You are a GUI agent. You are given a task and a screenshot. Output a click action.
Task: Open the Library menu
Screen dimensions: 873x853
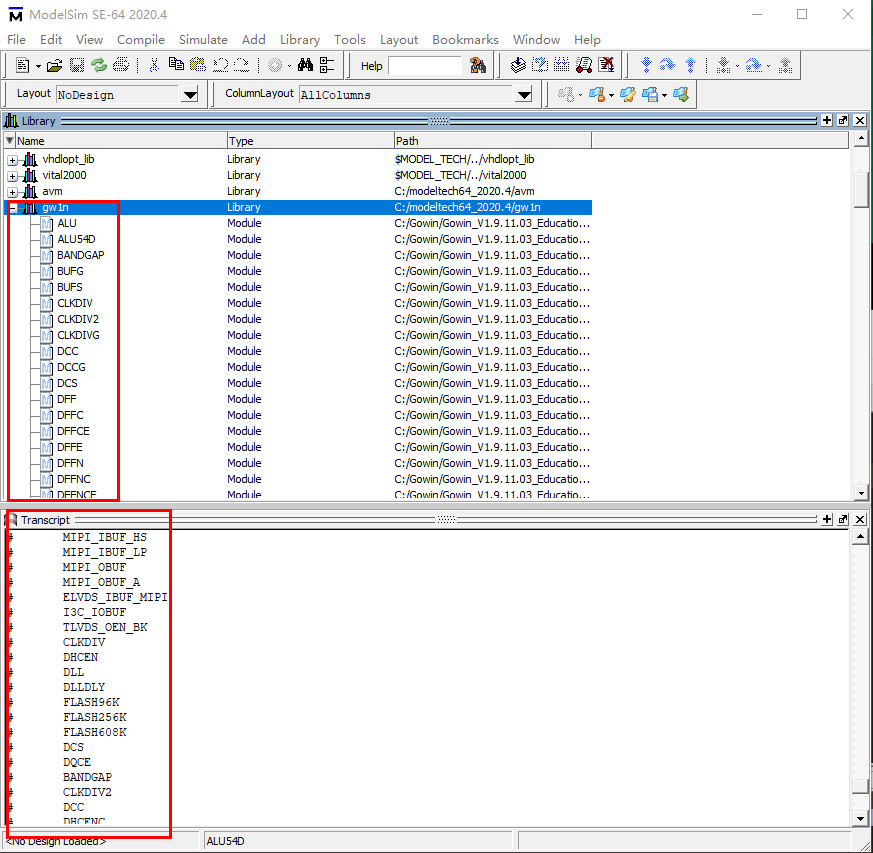[300, 40]
